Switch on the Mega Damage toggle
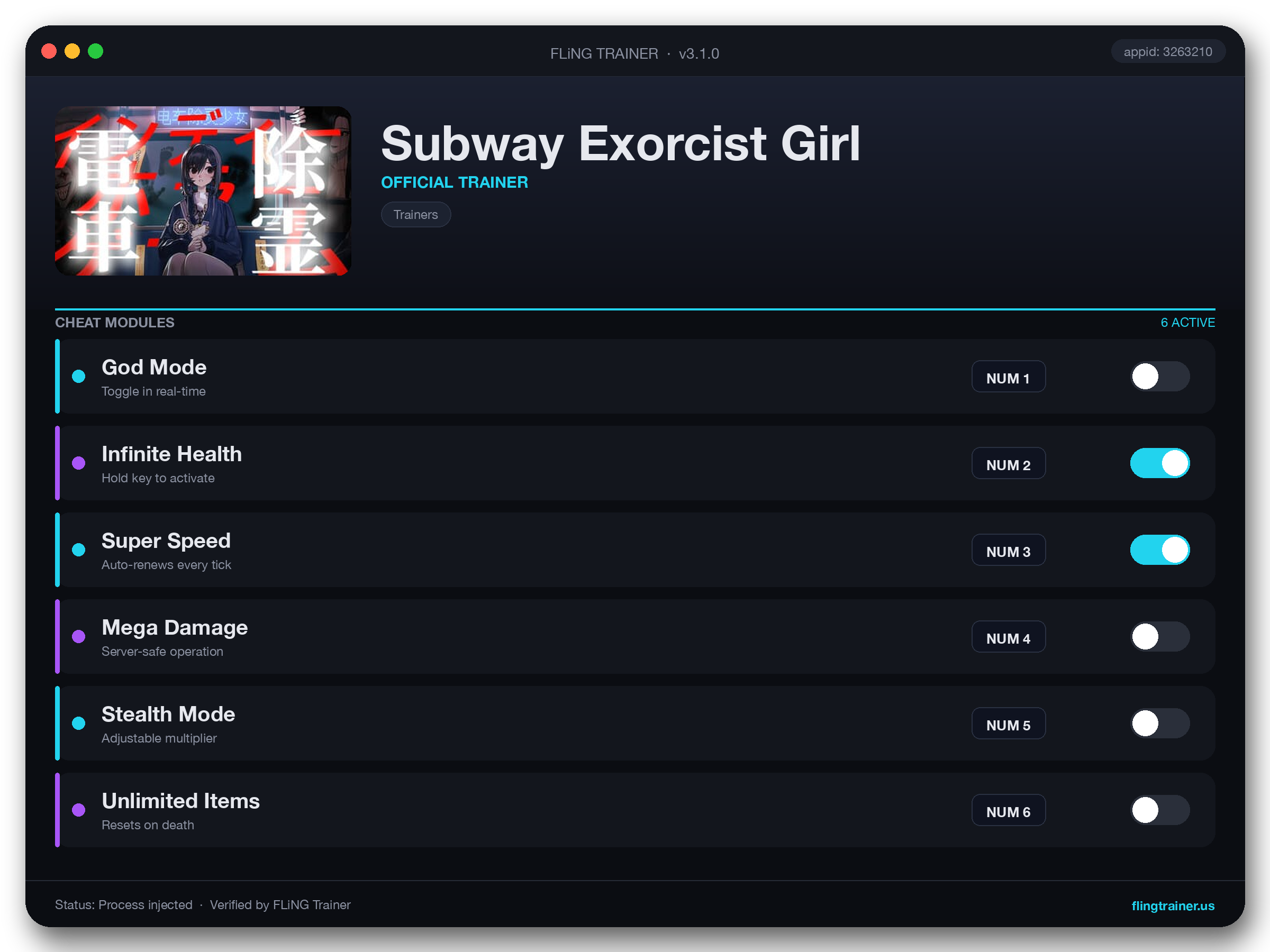The width and height of the screenshot is (1270, 952). click(1160, 636)
